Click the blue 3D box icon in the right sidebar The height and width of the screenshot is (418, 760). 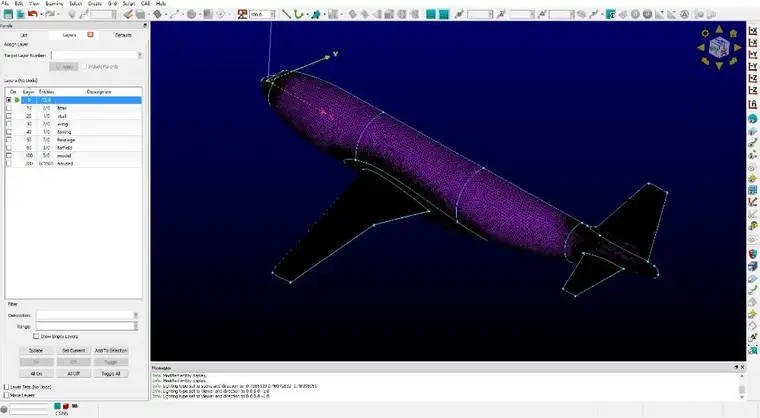coord(753,266)
